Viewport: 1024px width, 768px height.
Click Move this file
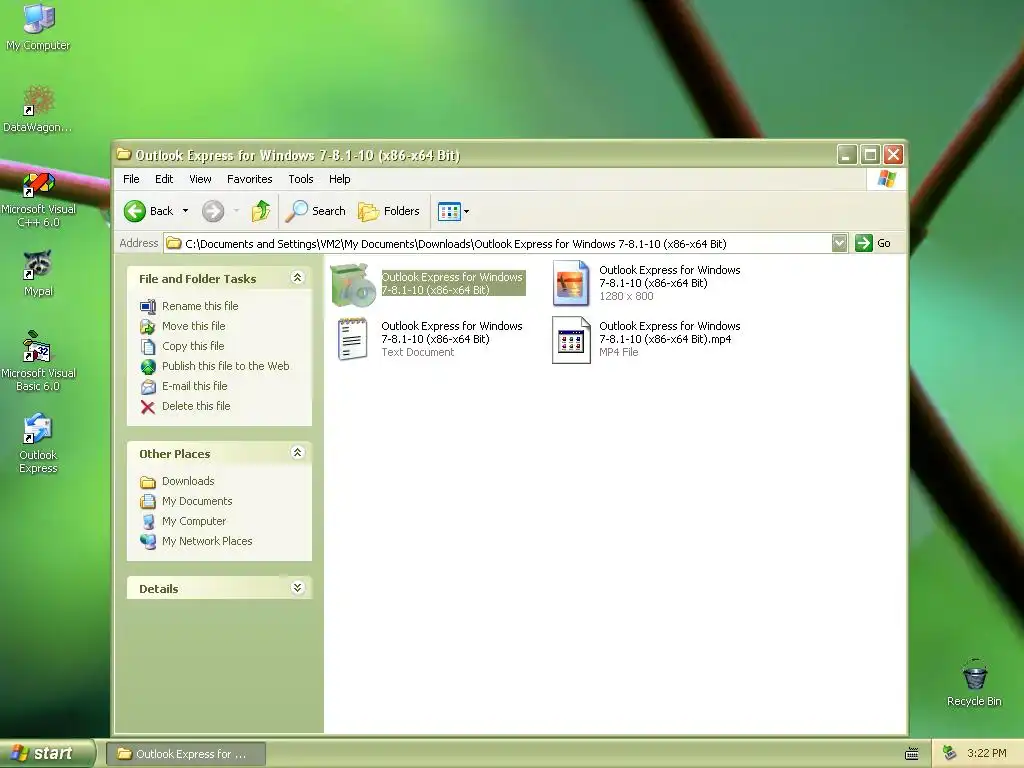(x=193, y=326)
